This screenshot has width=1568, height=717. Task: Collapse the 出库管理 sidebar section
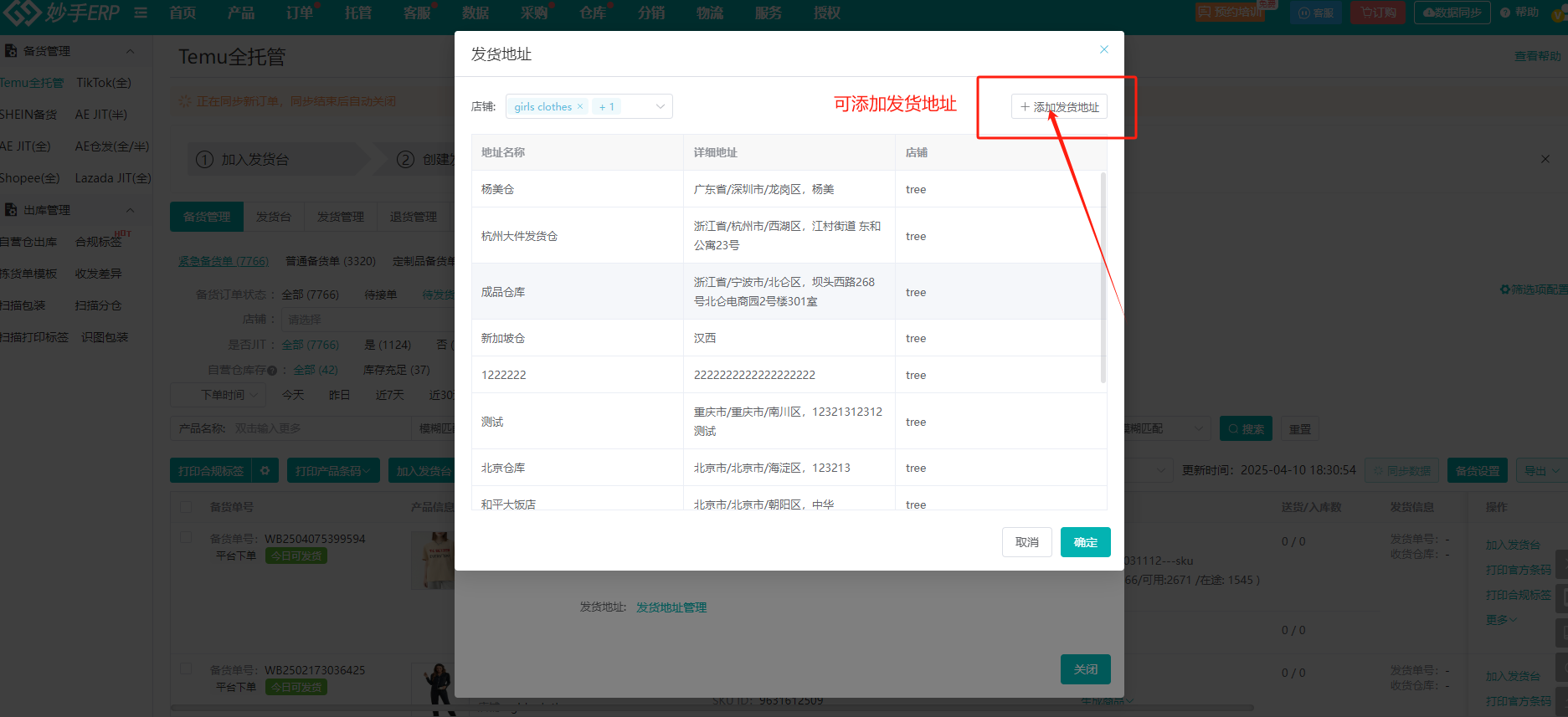130,210
